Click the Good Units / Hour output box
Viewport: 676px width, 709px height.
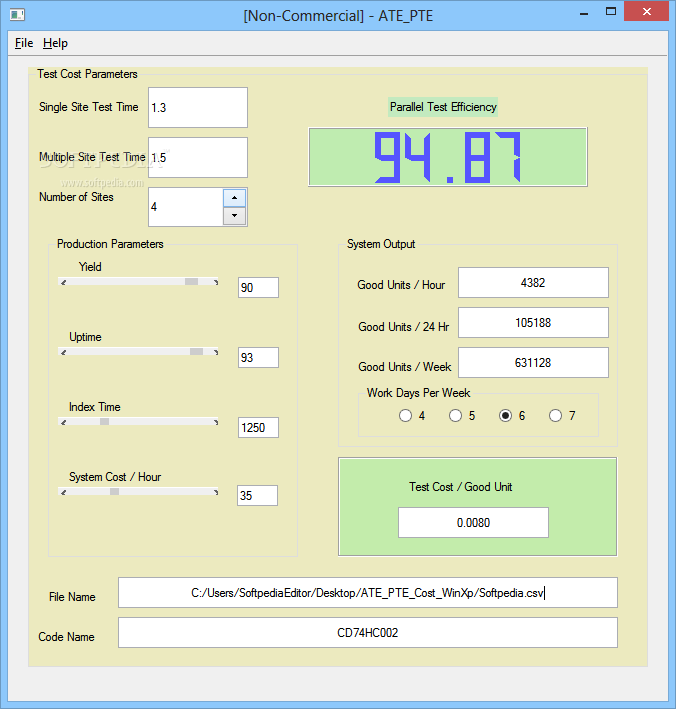pos(533,283)
